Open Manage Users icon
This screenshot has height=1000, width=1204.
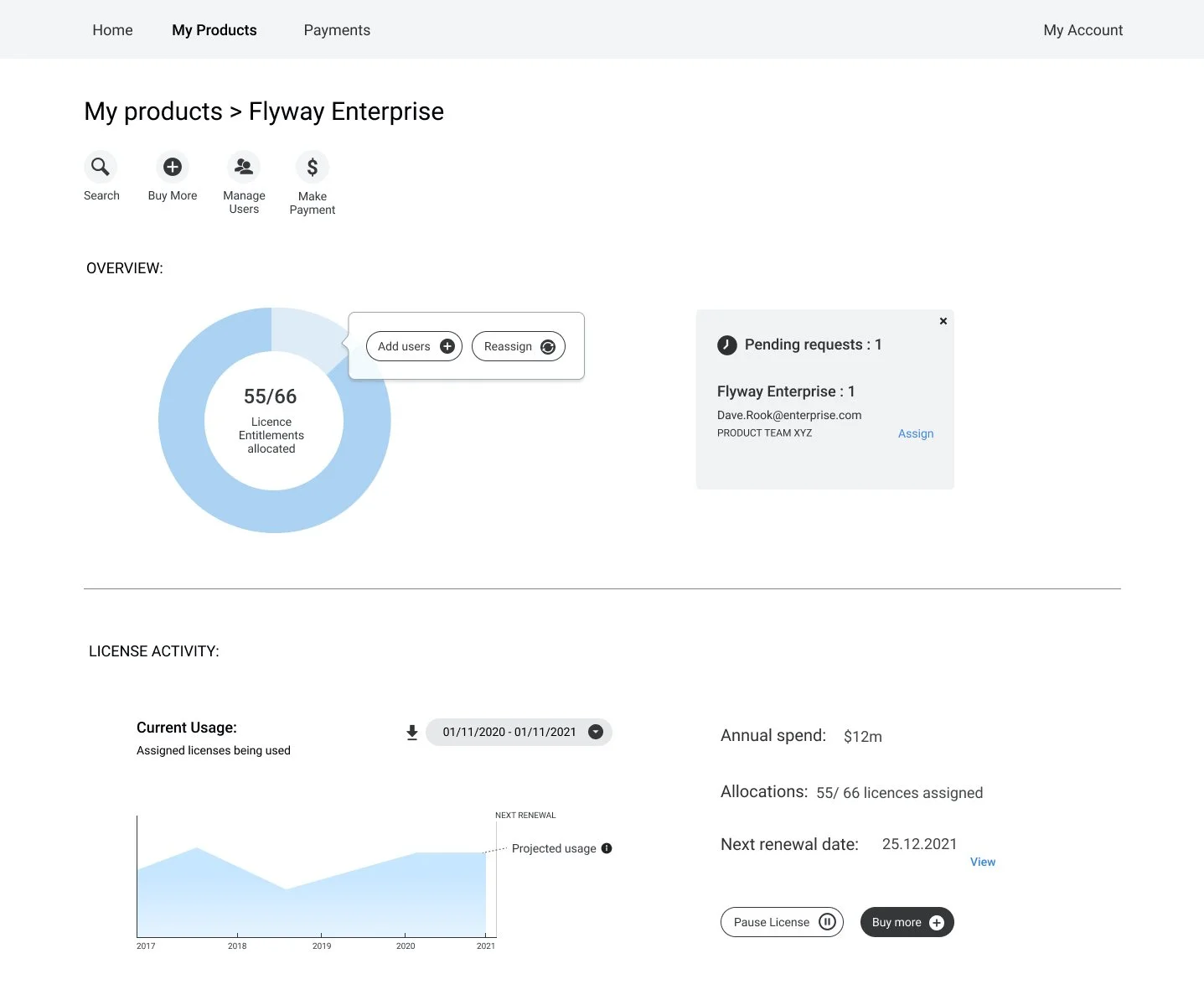click(x=244, y=167)
